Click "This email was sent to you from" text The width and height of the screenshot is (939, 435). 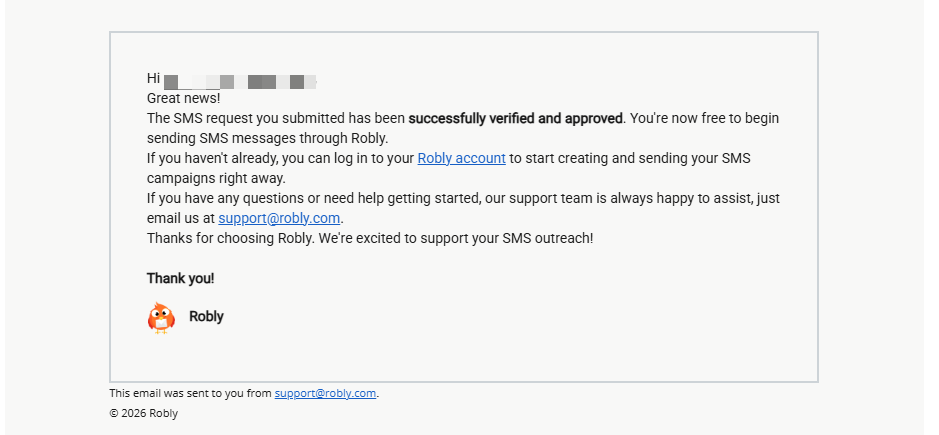click(190, 393)
